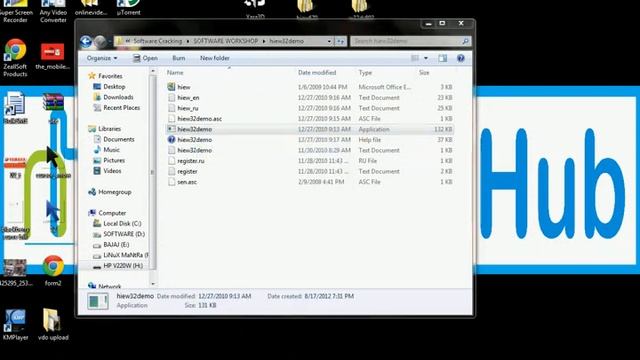Viewport: 640px width, 360px height.
Task: Open Any Video Converter desktop icon
Action: coord(53,12)
